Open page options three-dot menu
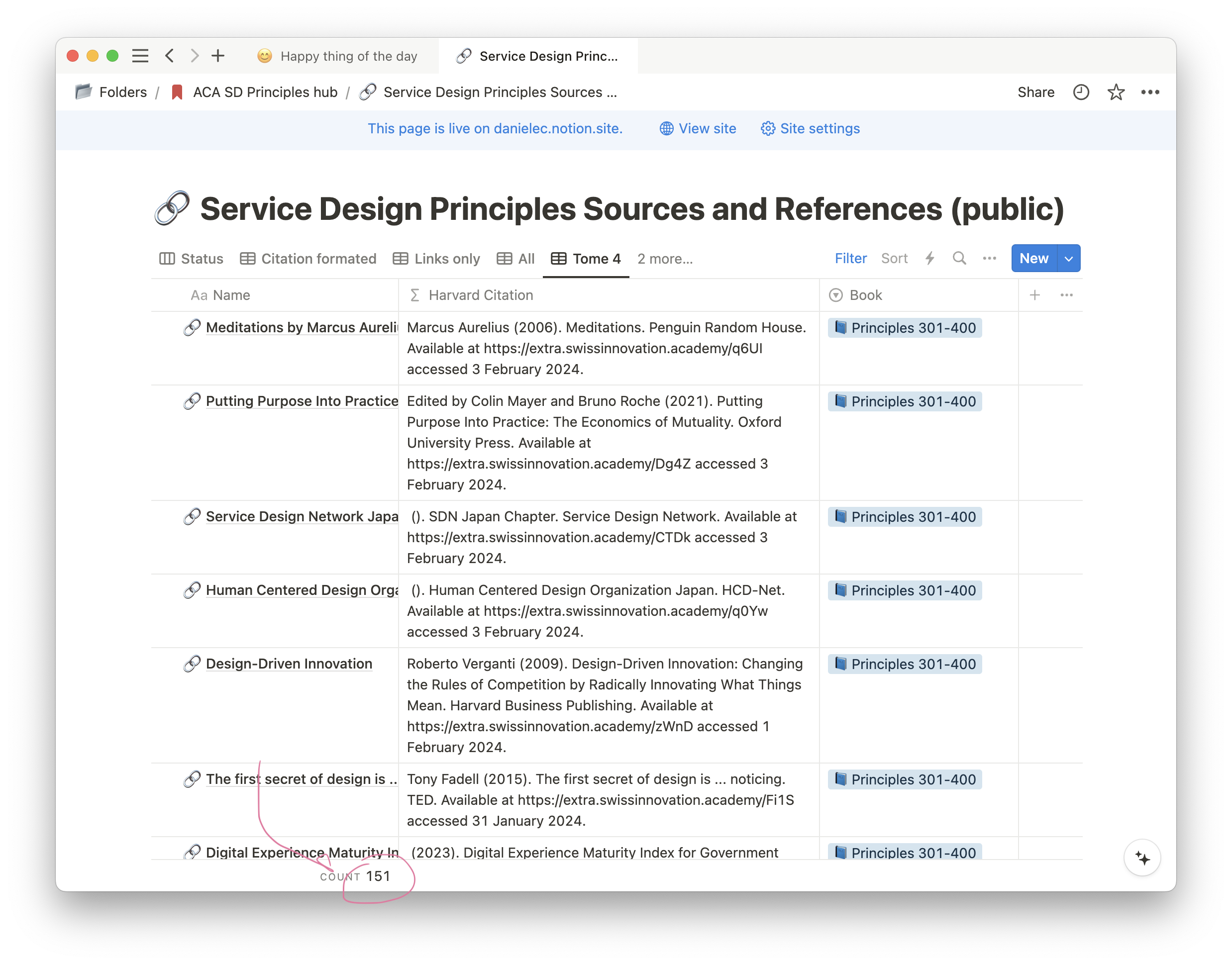This screenshot has height=965, width=1232. [x=1150, y=92]
